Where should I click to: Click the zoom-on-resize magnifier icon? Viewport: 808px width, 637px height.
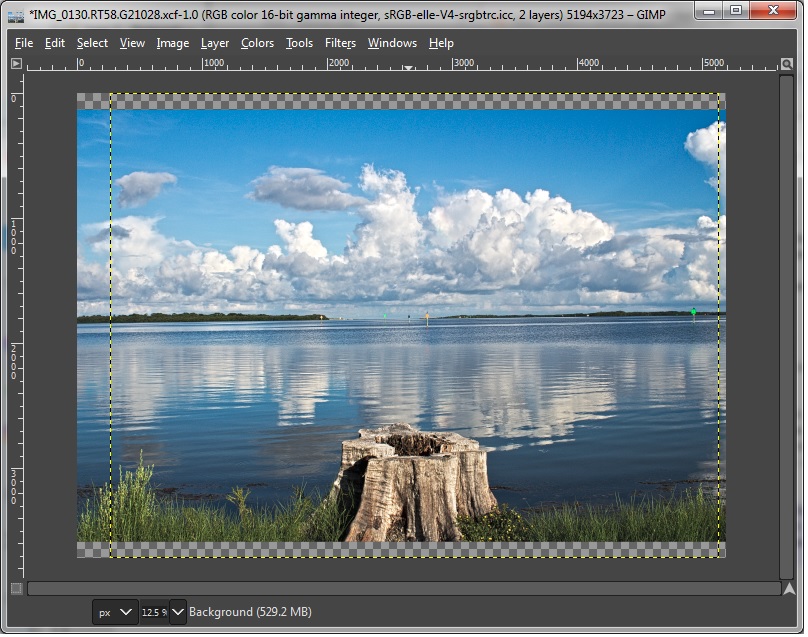pos(788,63)
